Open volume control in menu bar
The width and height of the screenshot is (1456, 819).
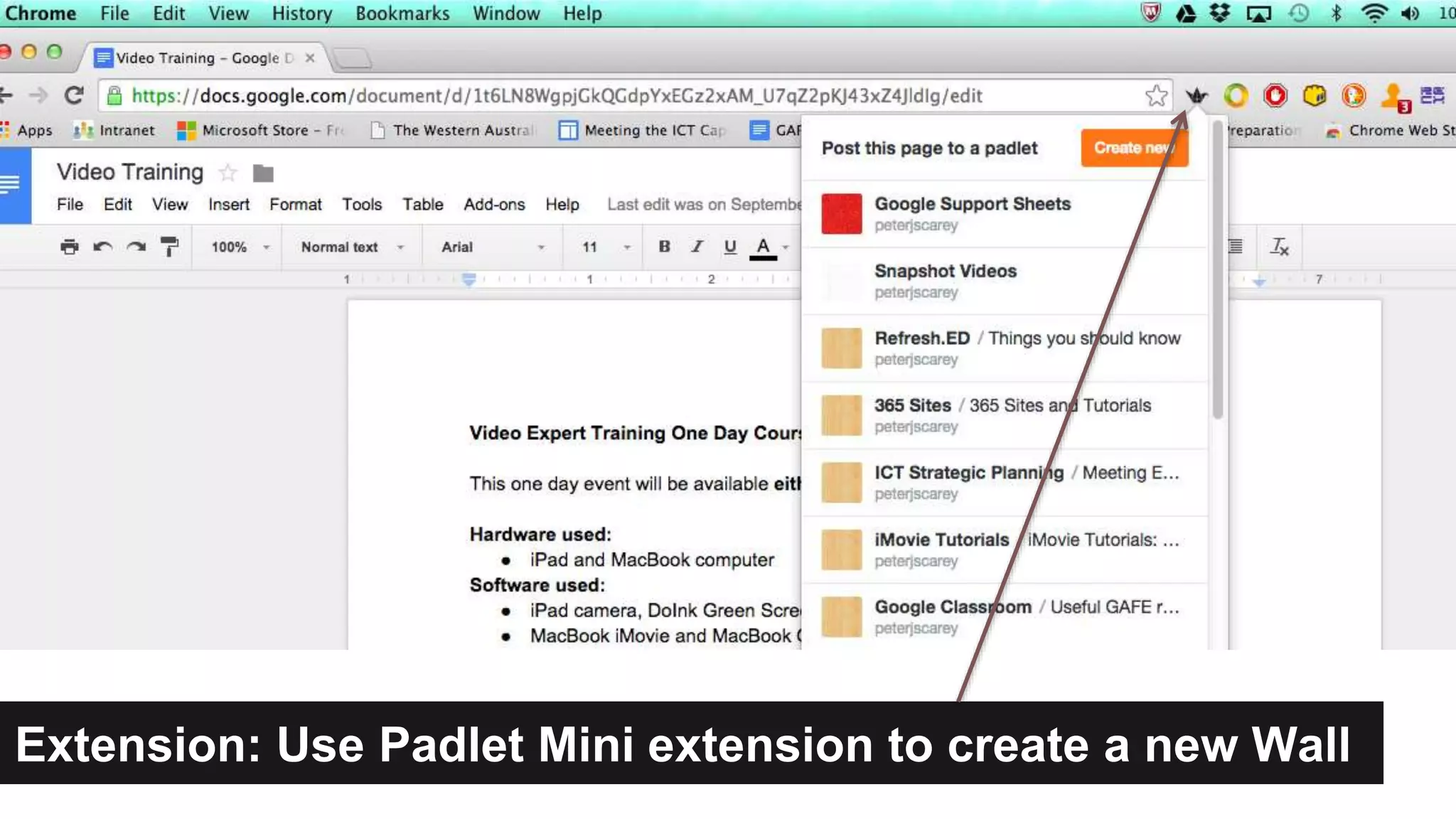1410,13
